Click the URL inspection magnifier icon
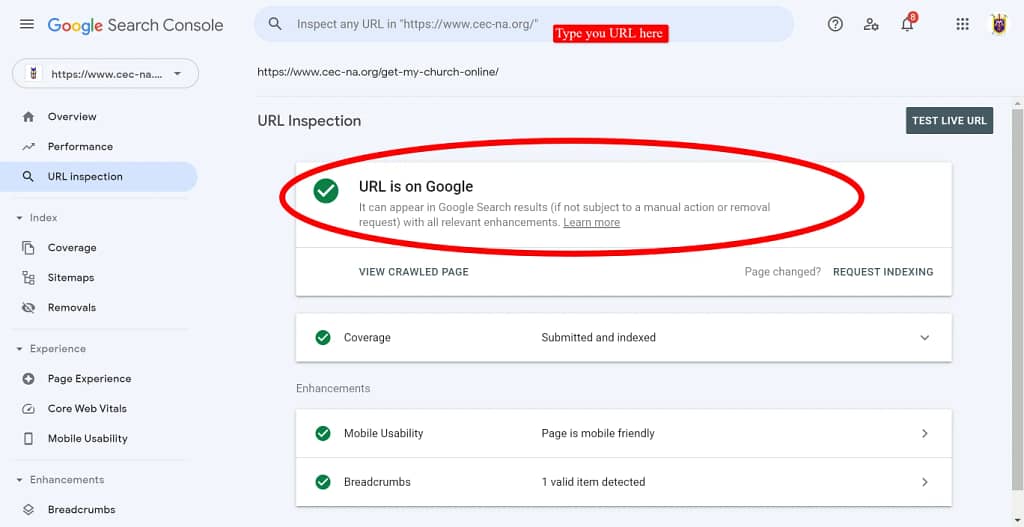Screen dimensions: 1024x527 28,177
